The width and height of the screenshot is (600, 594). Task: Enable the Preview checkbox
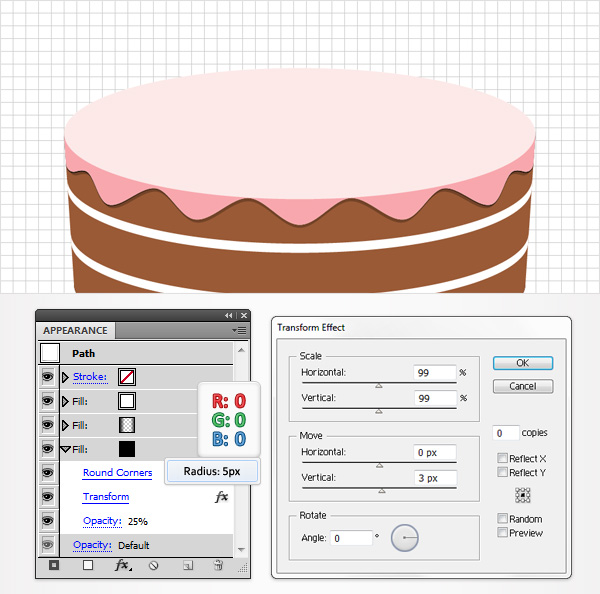[502, 532]
